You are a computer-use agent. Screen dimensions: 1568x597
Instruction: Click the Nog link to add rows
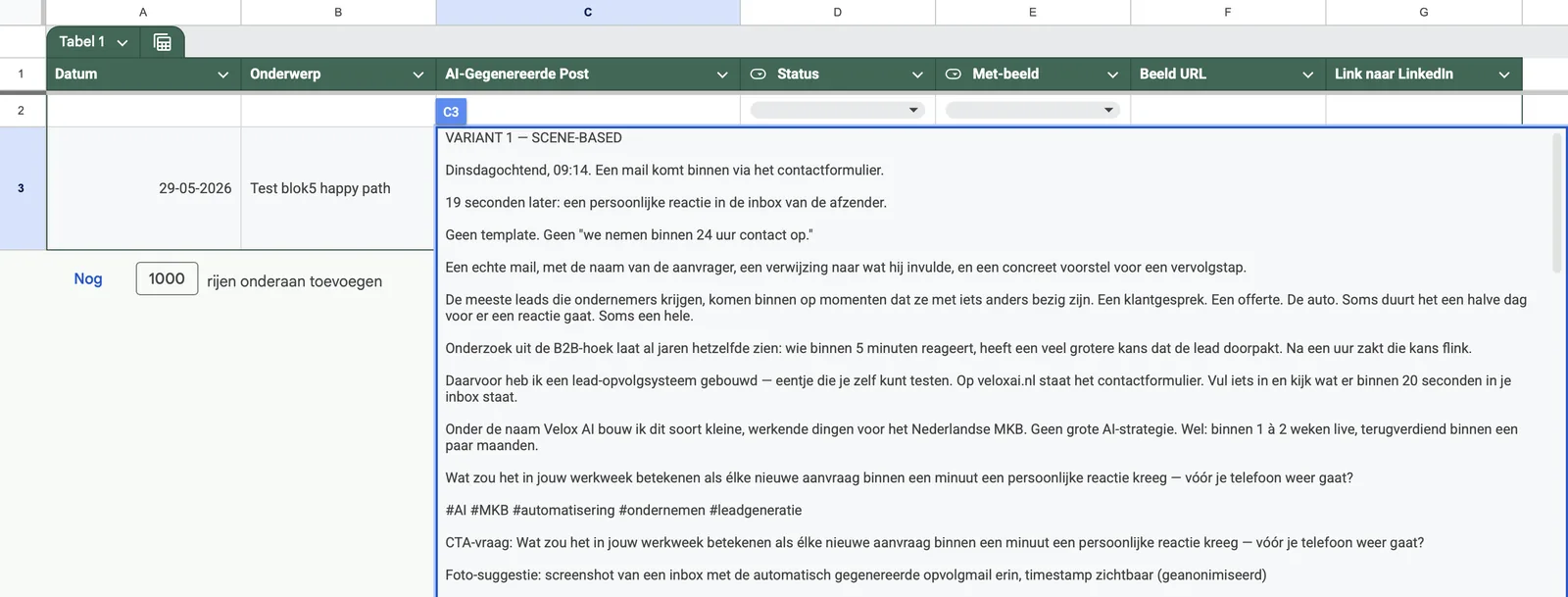click(88, 279)
